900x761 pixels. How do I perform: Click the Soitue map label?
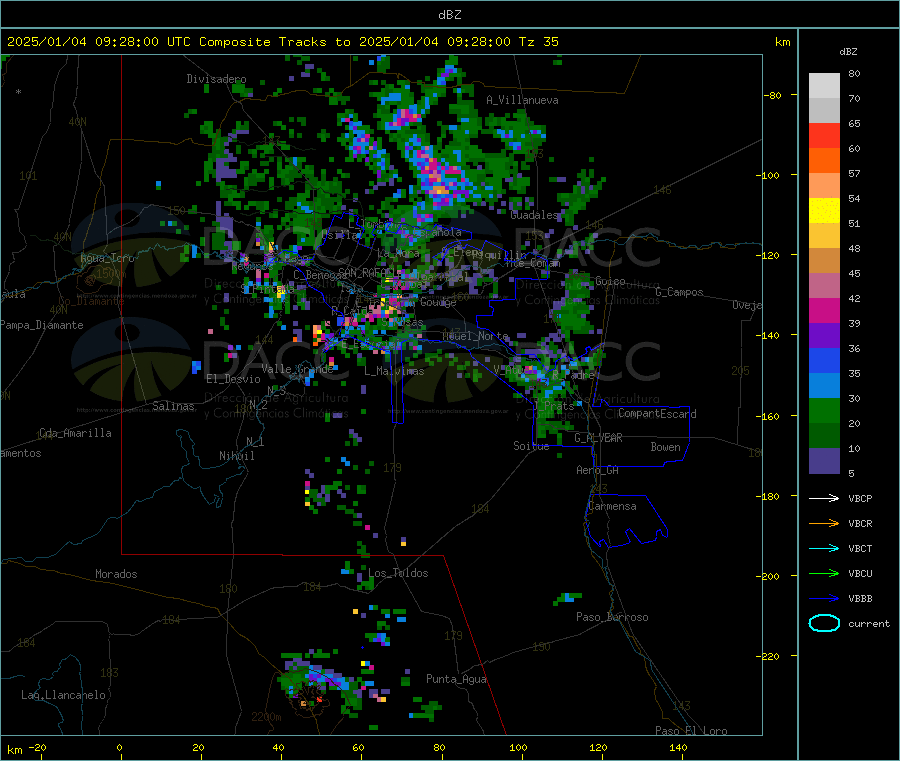pos(531,446)
